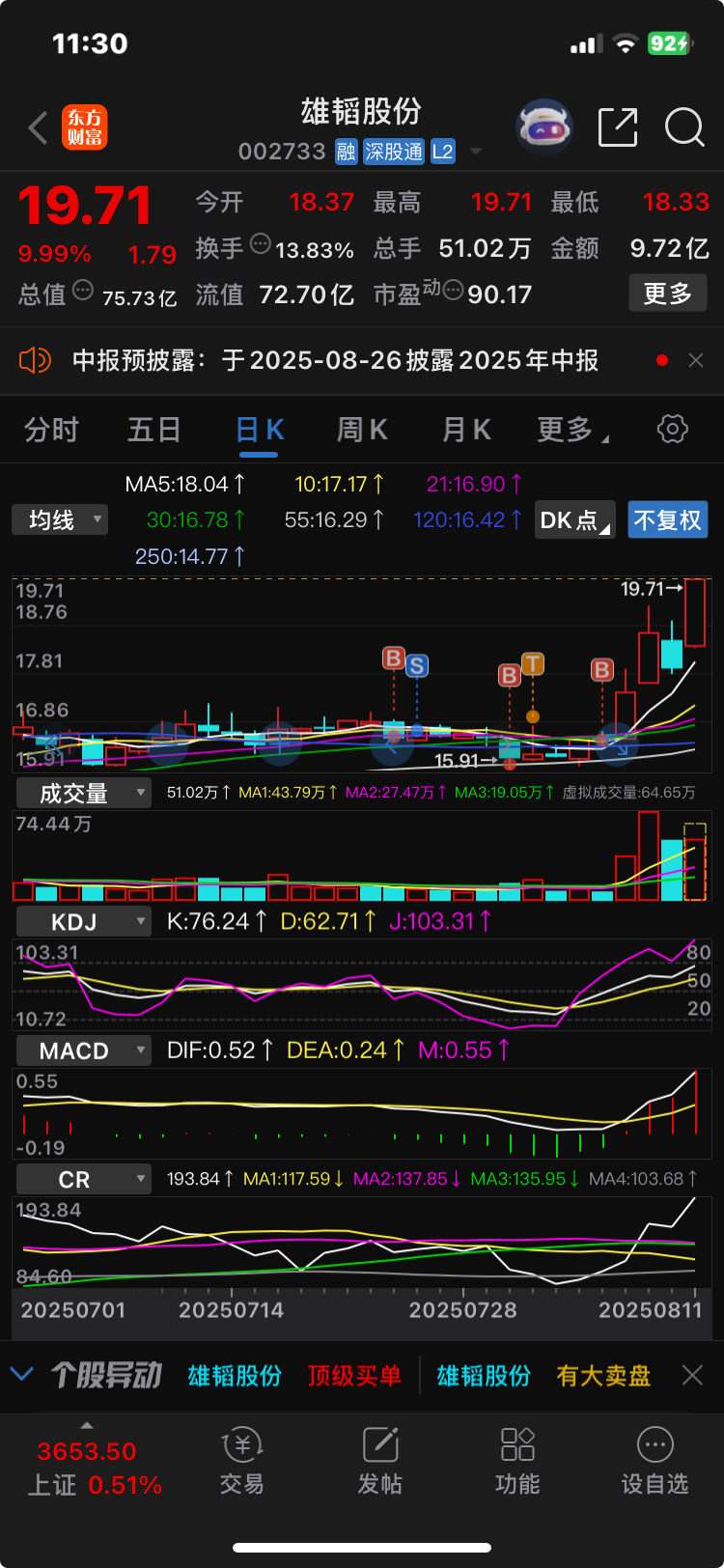This screenshot has width=724, height=1568.
Task: Tap the DIF:0.52 value
Action: click(221, 1050)
